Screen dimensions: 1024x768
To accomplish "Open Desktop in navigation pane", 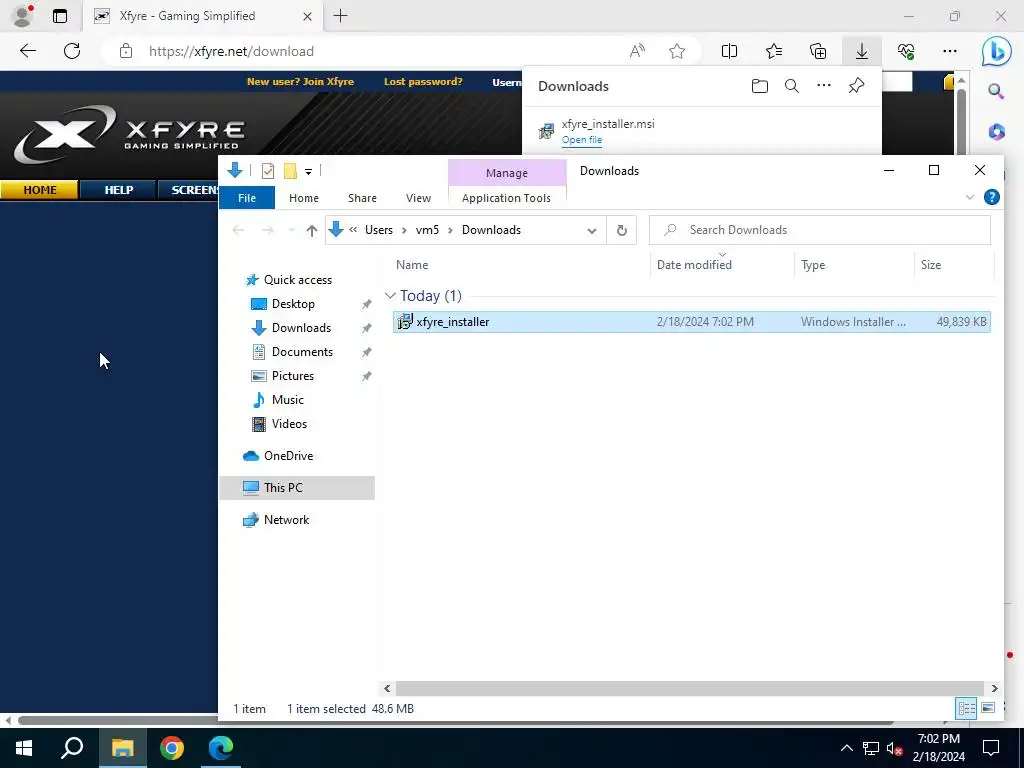I will click(293, 304).
